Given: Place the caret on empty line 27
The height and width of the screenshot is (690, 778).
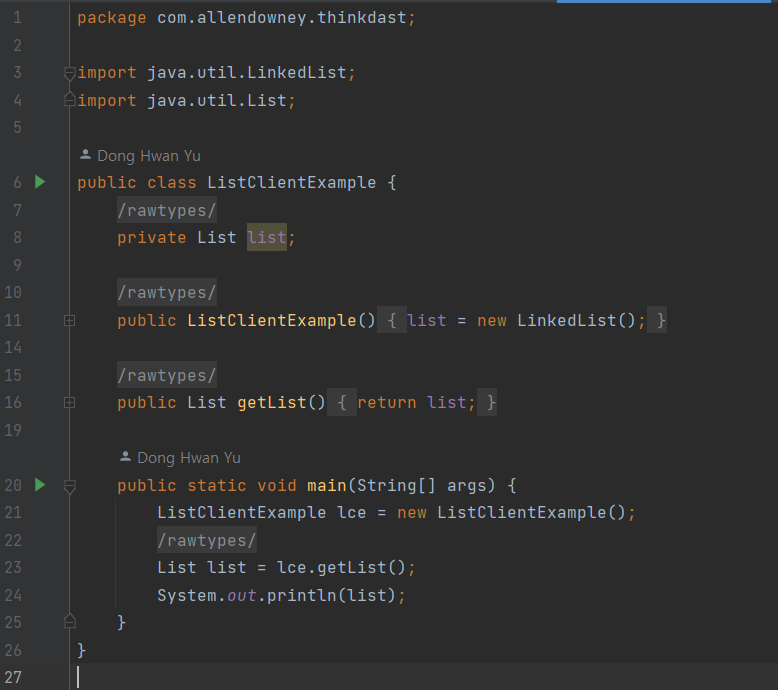Looking at the screenshot, I should pos(422,677).
